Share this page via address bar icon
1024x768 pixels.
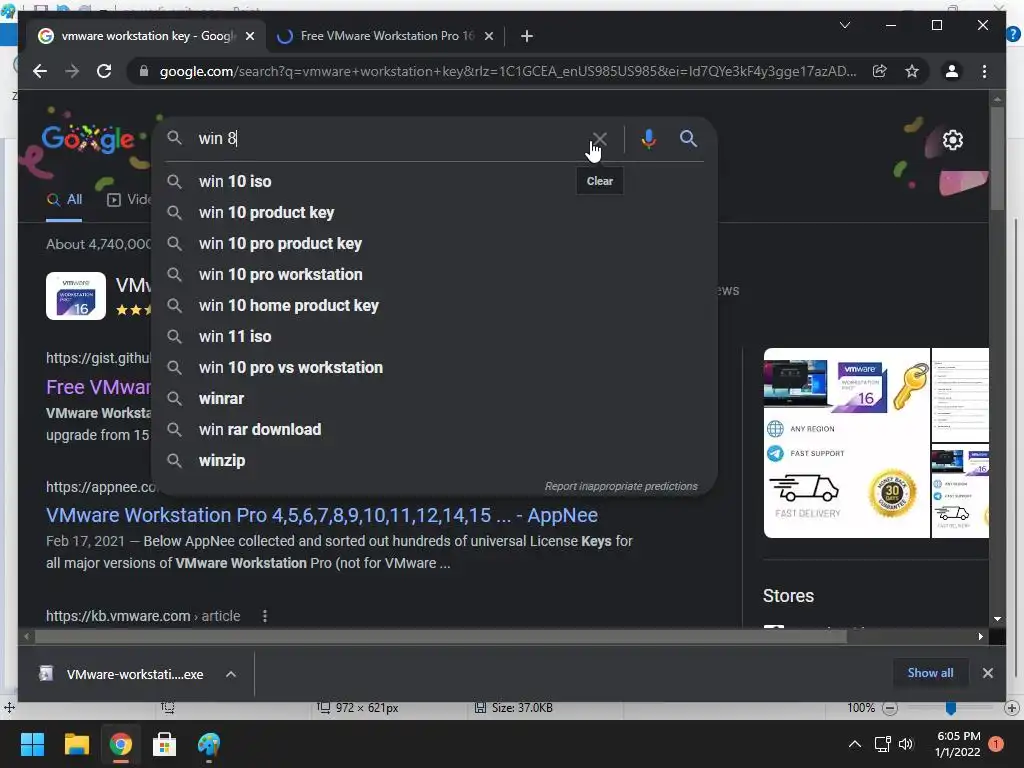[880, 71]
